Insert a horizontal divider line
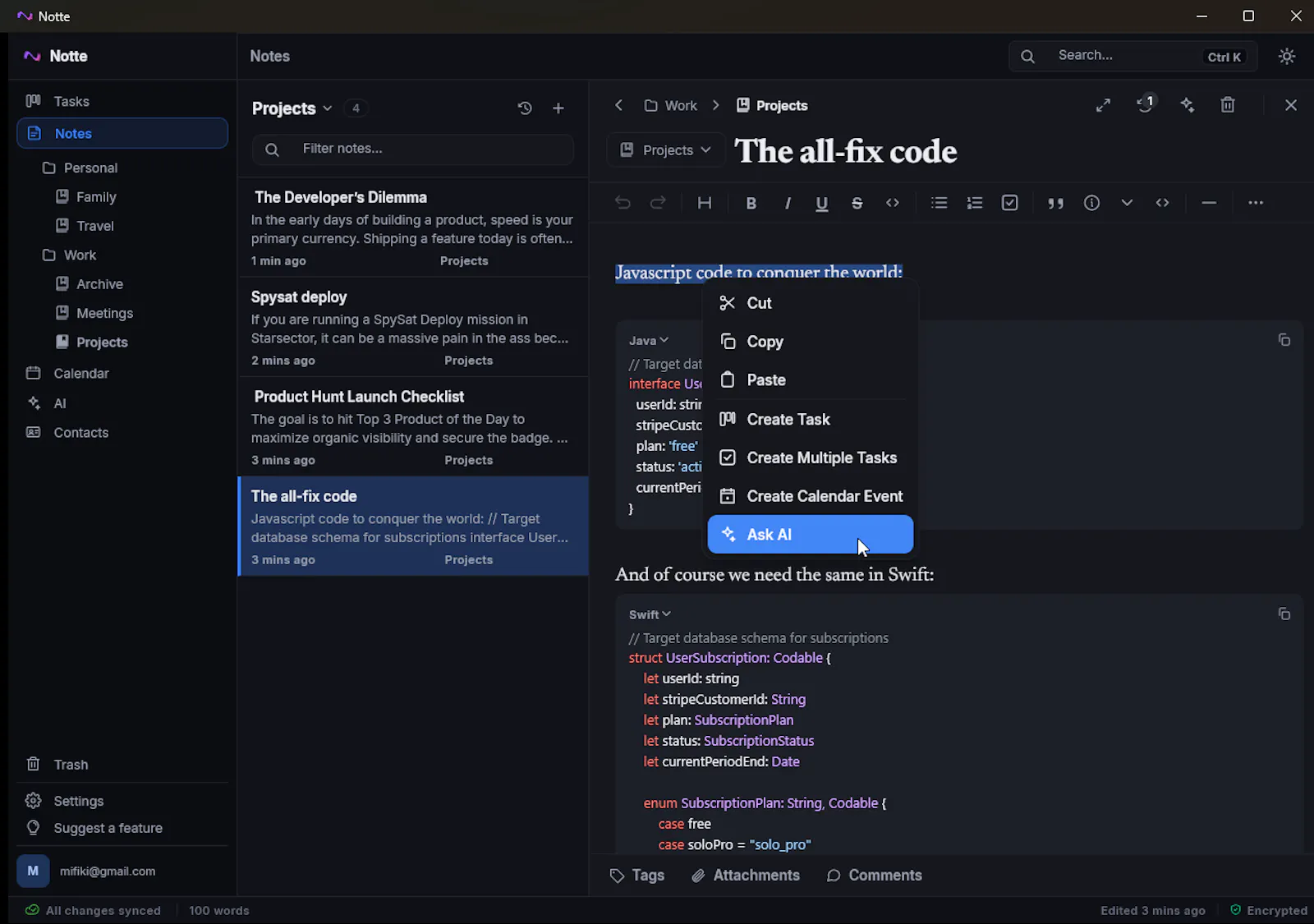This screenshot has width=1314, height=924. (x=1208, y=203)
